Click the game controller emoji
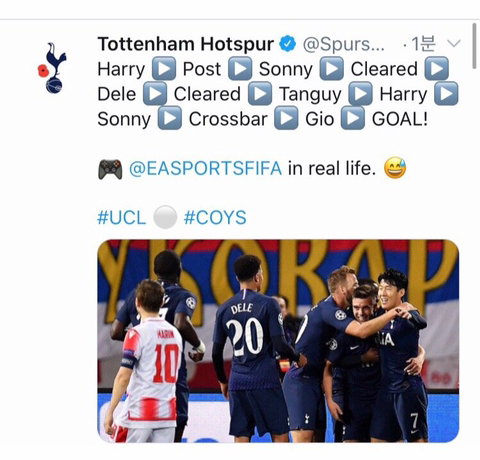480x460 pixels. [x=110, y=169]
